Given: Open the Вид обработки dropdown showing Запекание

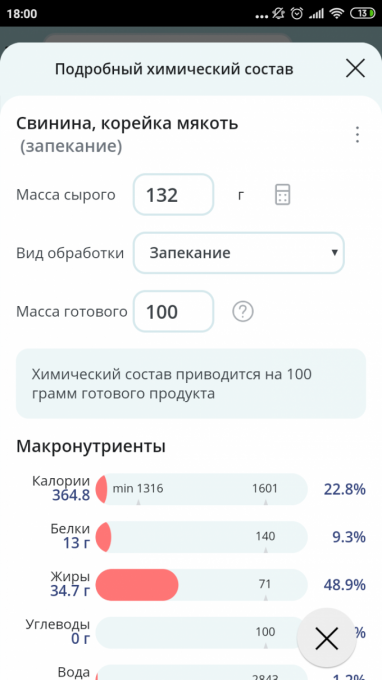Looking at the screenshot, I should (x=238, y=253).
